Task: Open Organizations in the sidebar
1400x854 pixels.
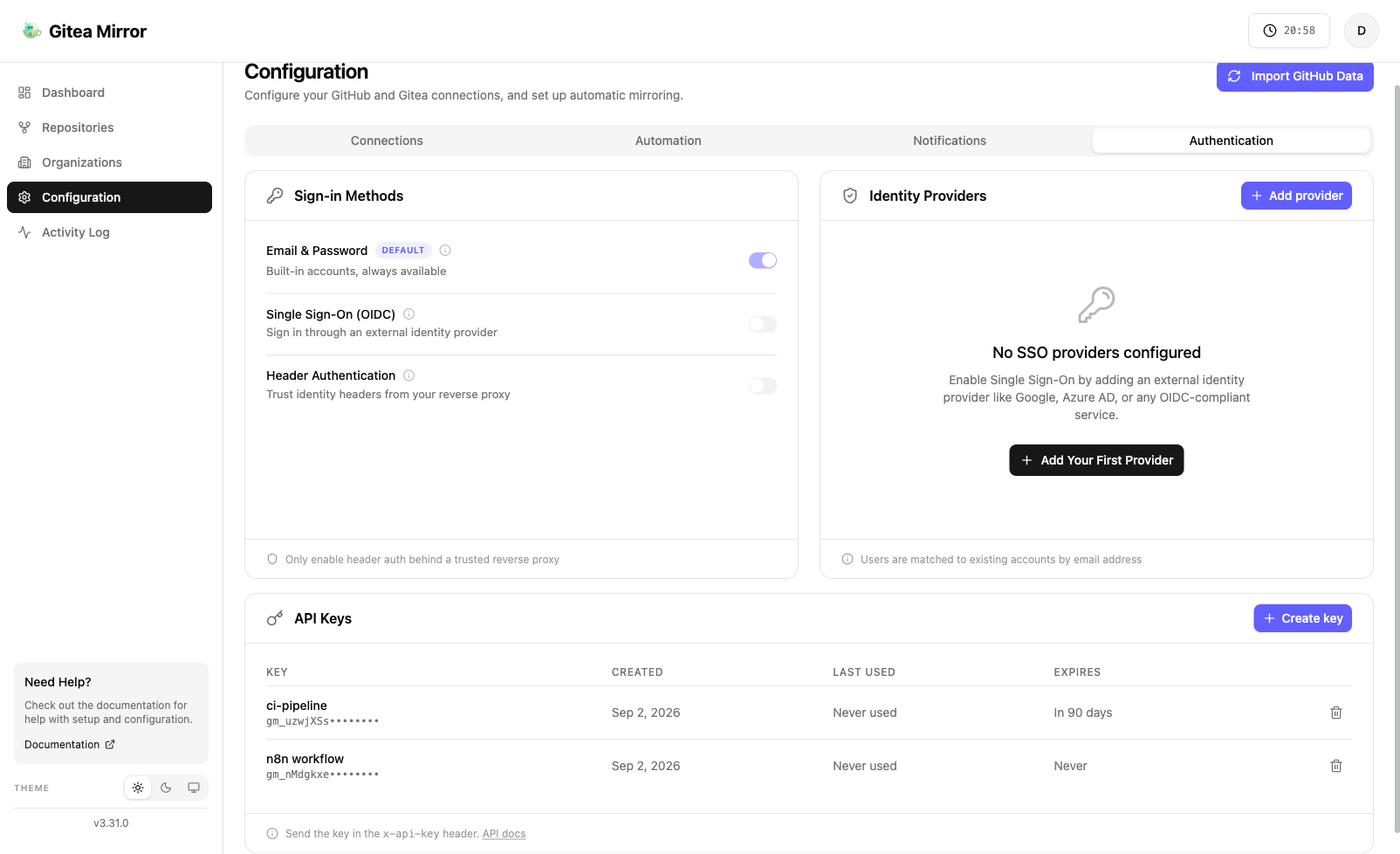Action: [x=109, y=162]
